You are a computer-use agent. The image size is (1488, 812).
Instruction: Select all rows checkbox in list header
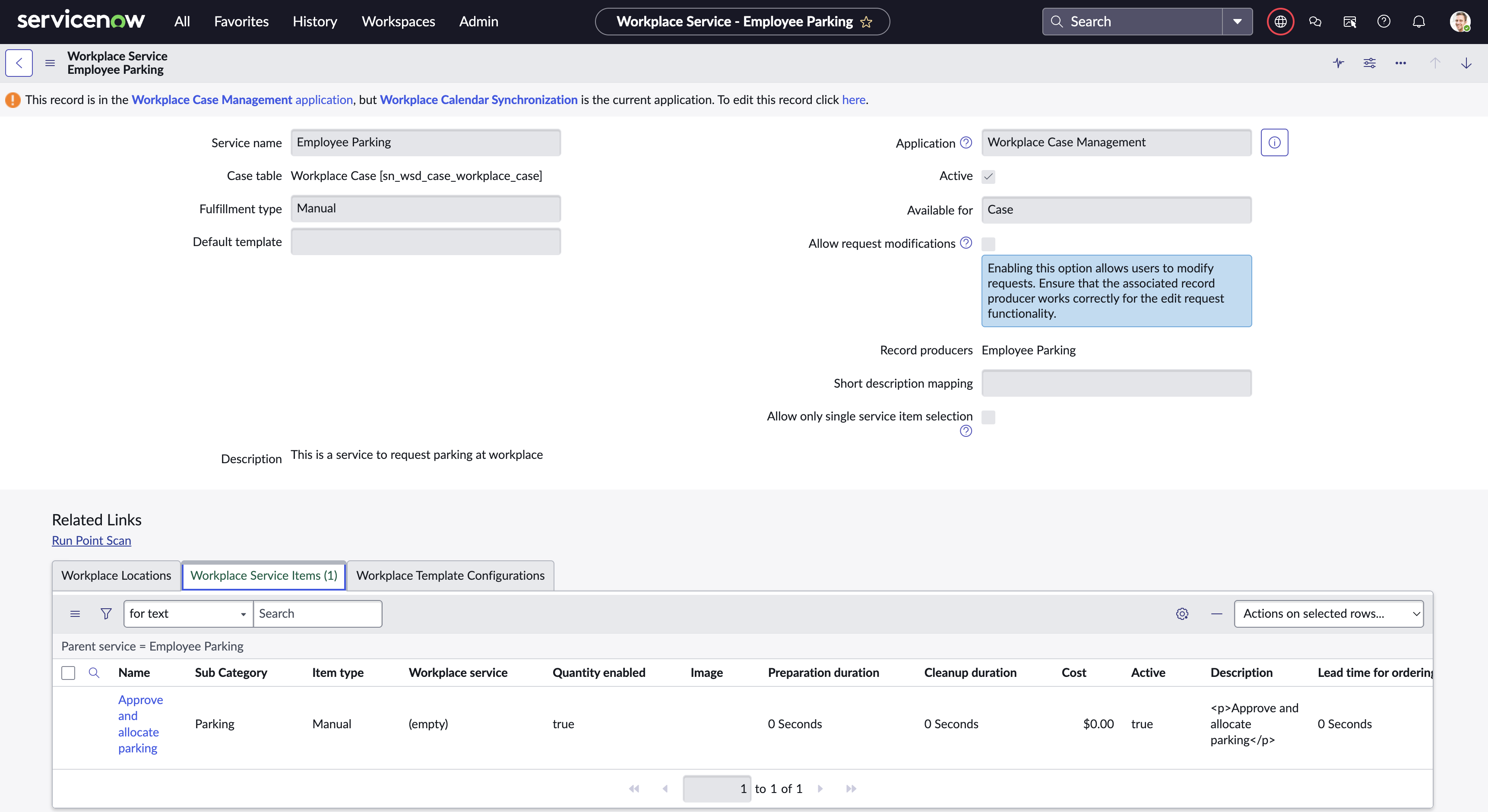[x=68, y=673]
